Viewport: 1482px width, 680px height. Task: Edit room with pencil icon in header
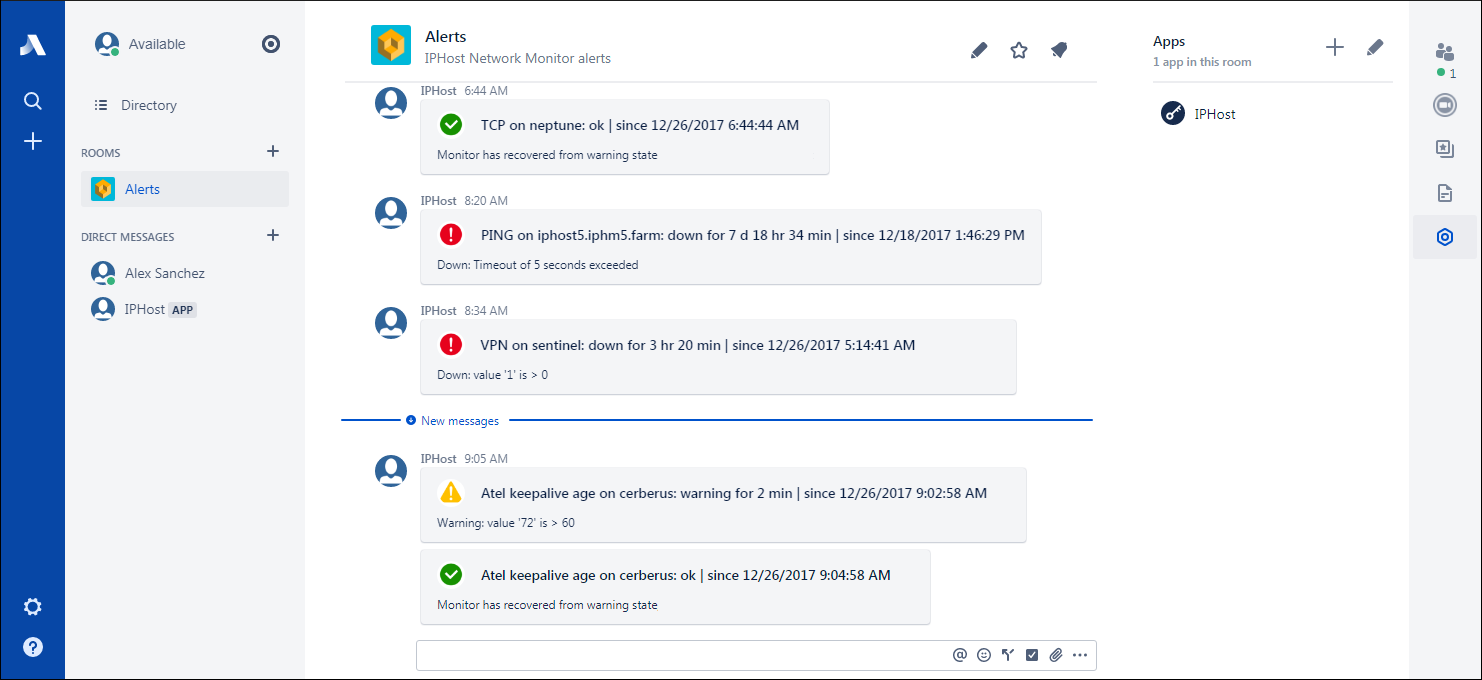(x=979, y=50)
